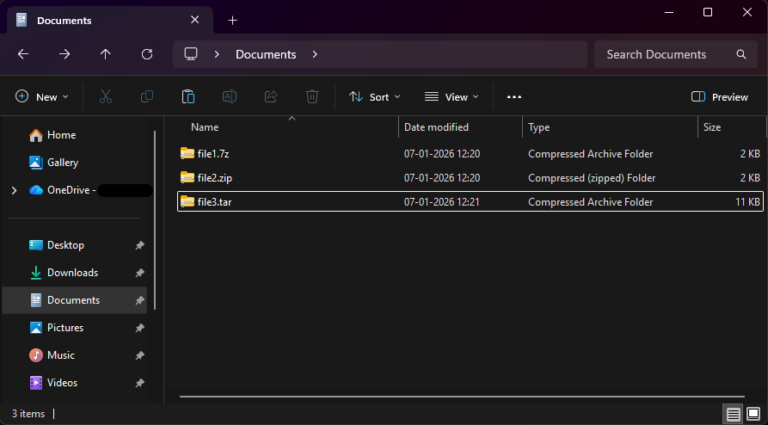This screenshot has width=768, height=425.
Task: Select the Documents tab
Action: [109, 20]
